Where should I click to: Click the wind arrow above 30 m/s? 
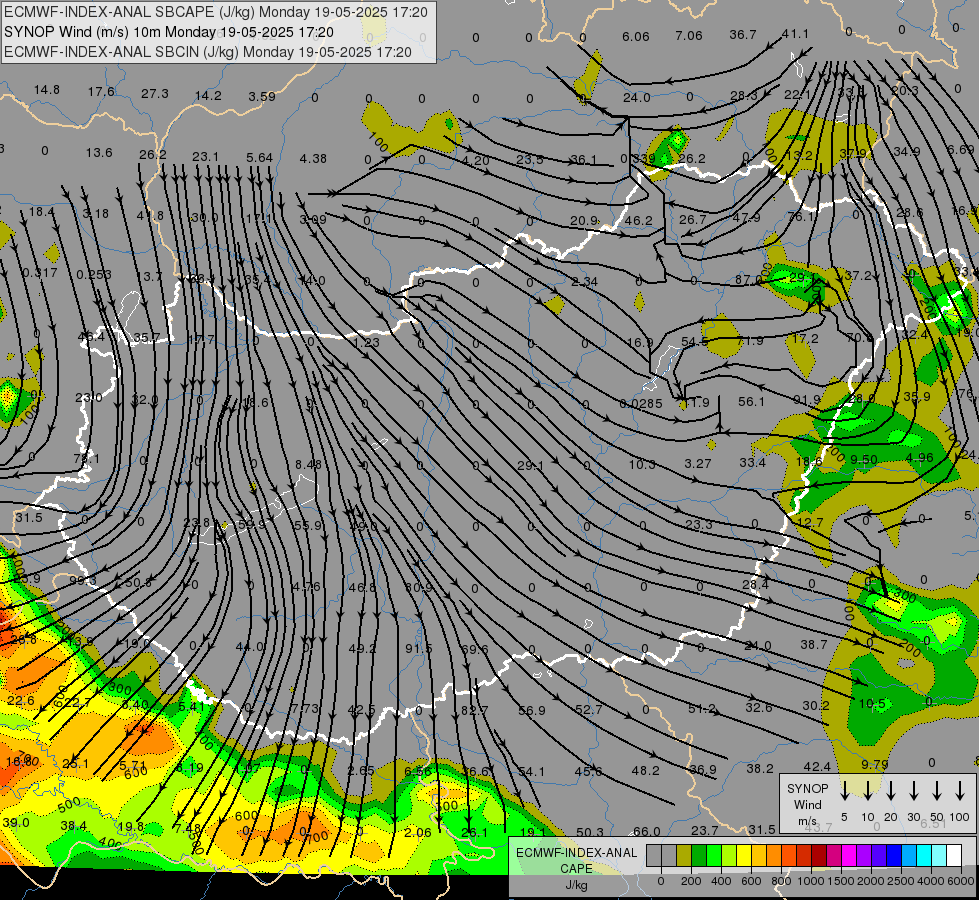913,789
